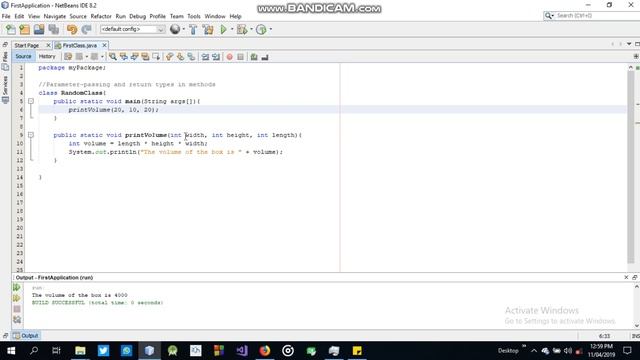Toggle Highlight Search in editor toolbar

tap(145, 57)
